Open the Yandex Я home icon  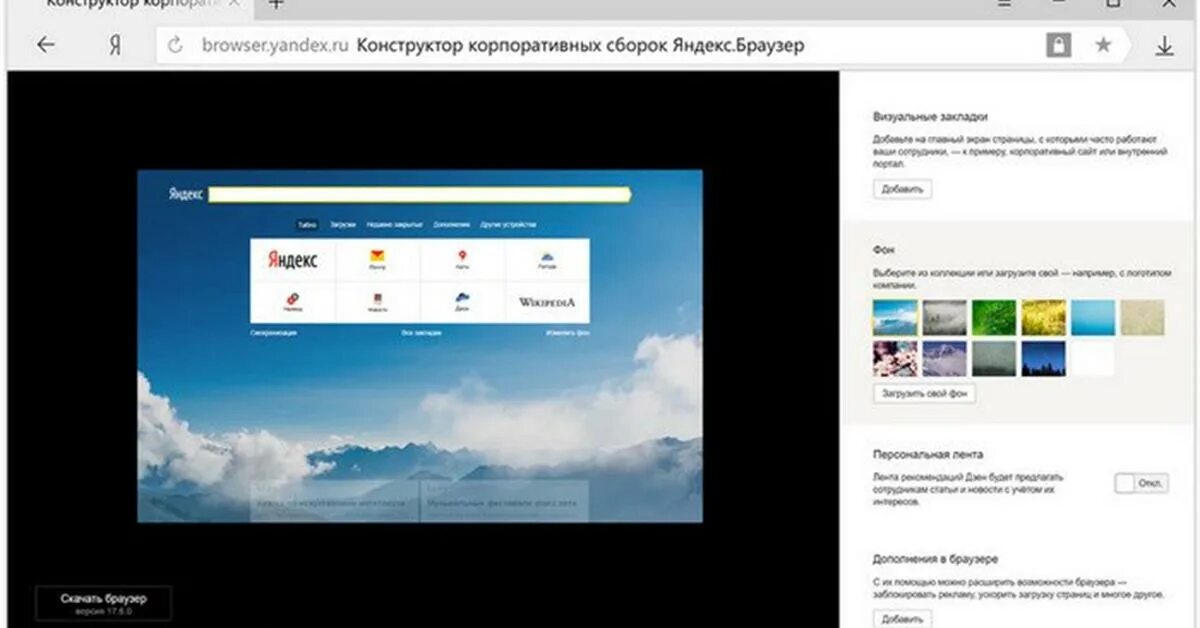point(115,45)
